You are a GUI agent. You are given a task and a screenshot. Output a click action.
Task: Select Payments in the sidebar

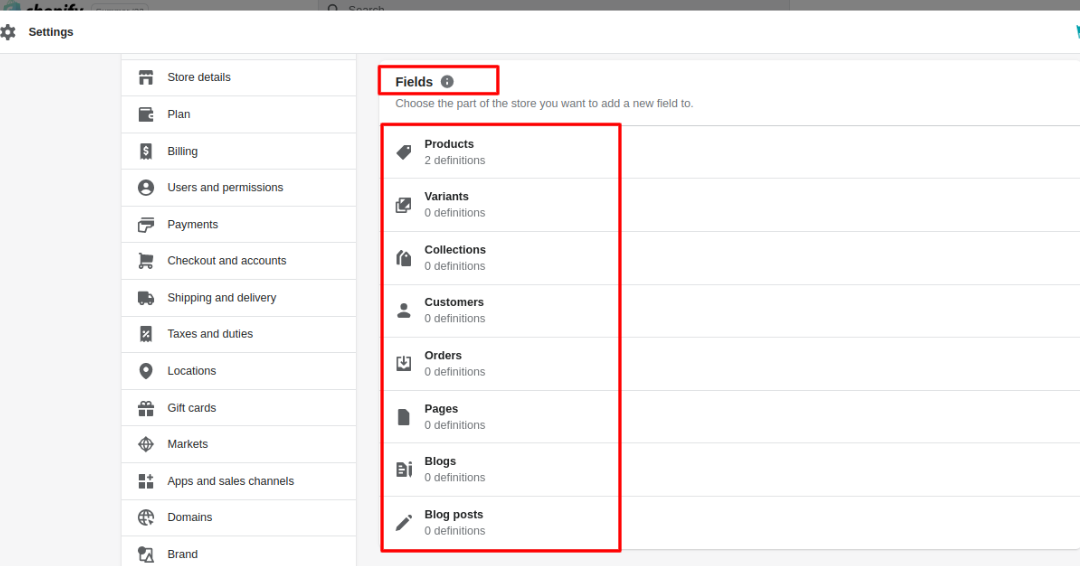click(x=239, y=224)
